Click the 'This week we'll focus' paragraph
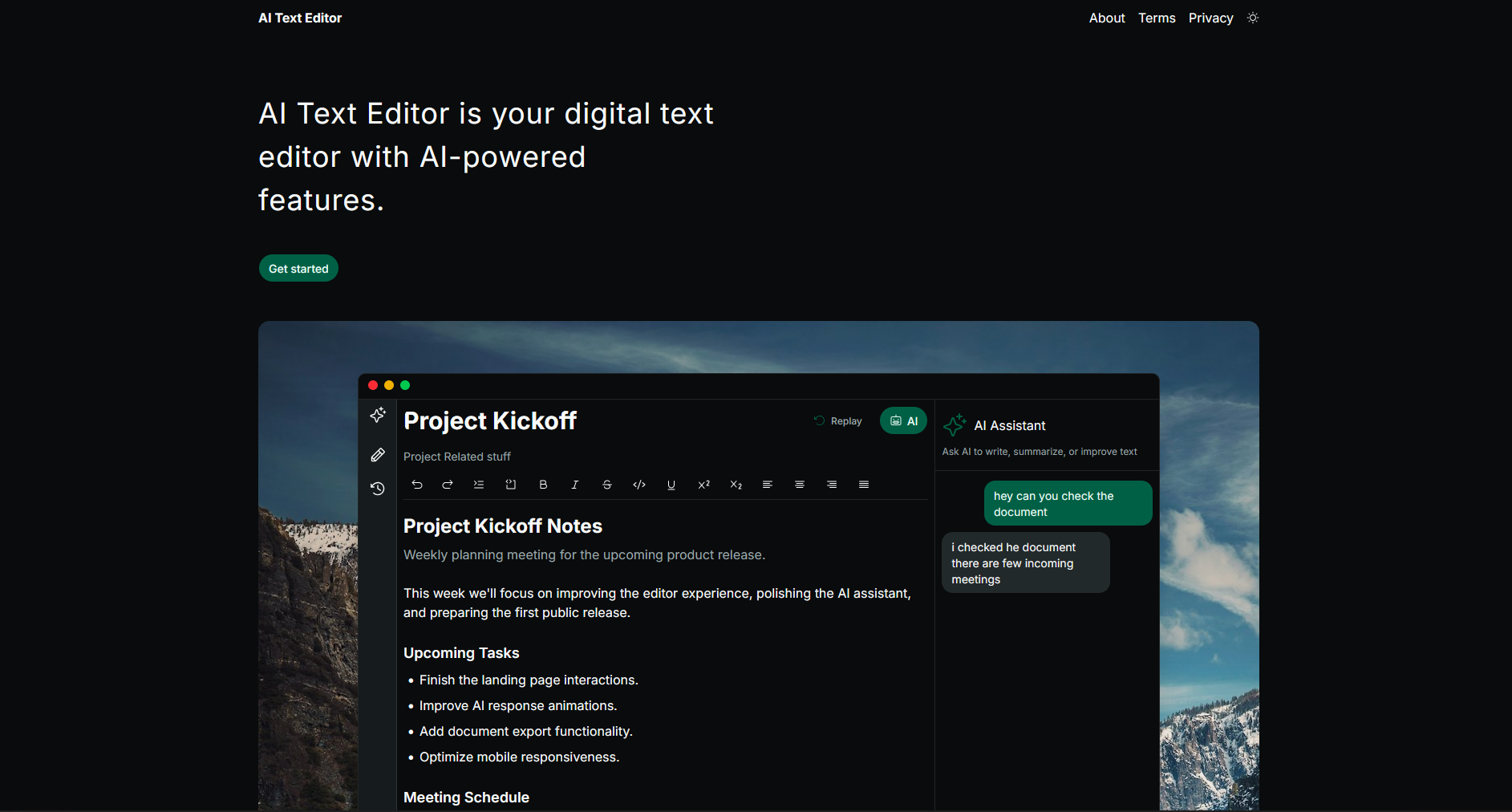The image size is (1512, 812). click(658, 603)
